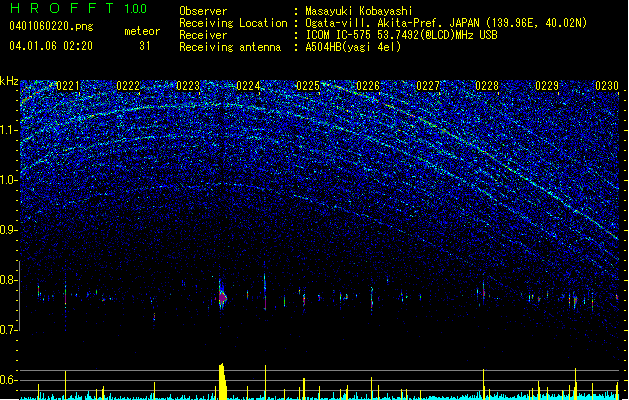Image resolution: width=629 pixels, height=400 pixels.
Task: Click the meteor count value 31
Action: [145, 46]
